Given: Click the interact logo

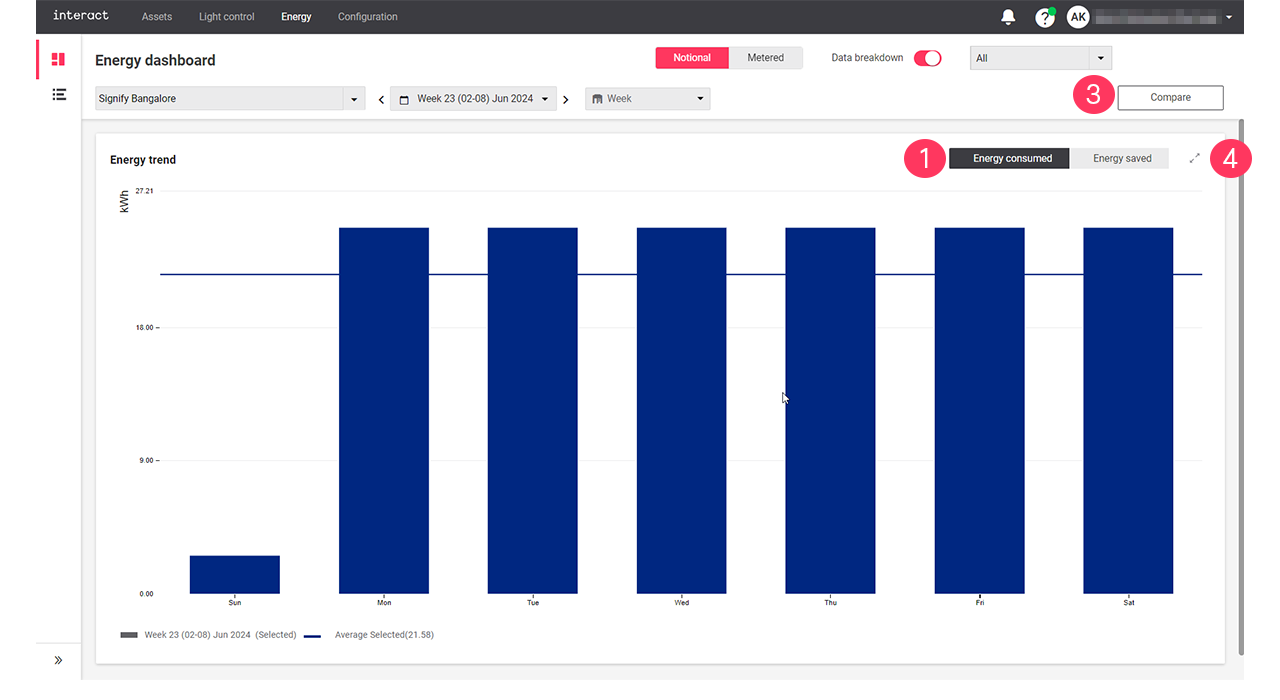Looking at the screenshot, I should (x=80, y=16).
